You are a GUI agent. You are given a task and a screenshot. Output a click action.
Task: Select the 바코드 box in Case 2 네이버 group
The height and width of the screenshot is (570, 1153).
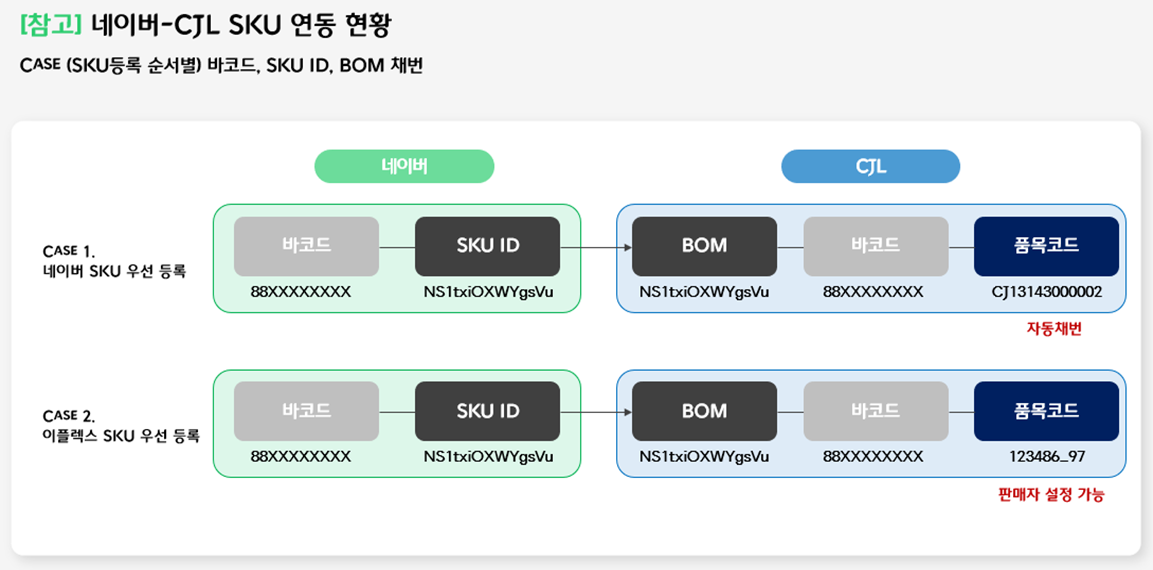pos(307,411)
